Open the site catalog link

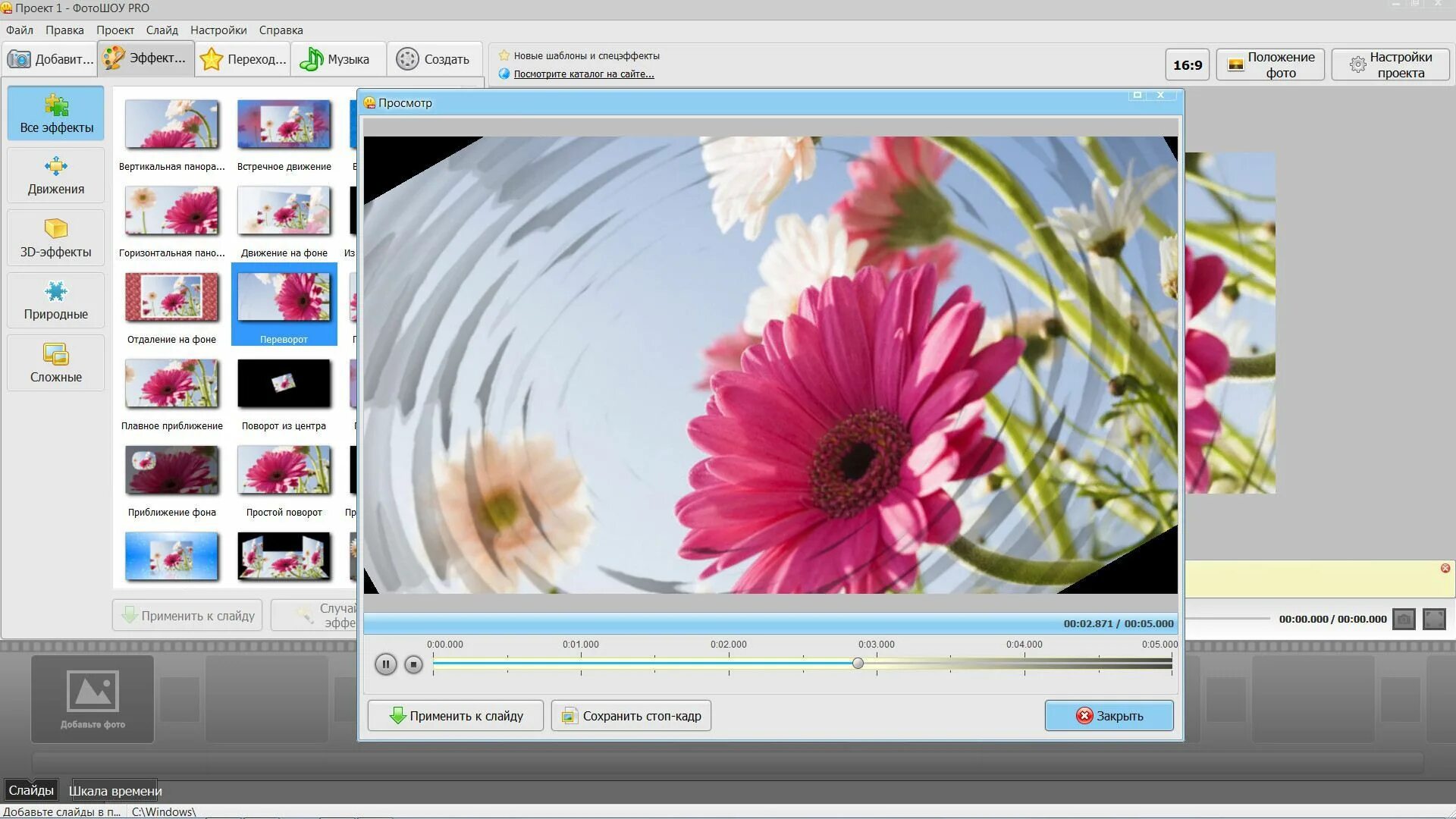pos(583,74)
